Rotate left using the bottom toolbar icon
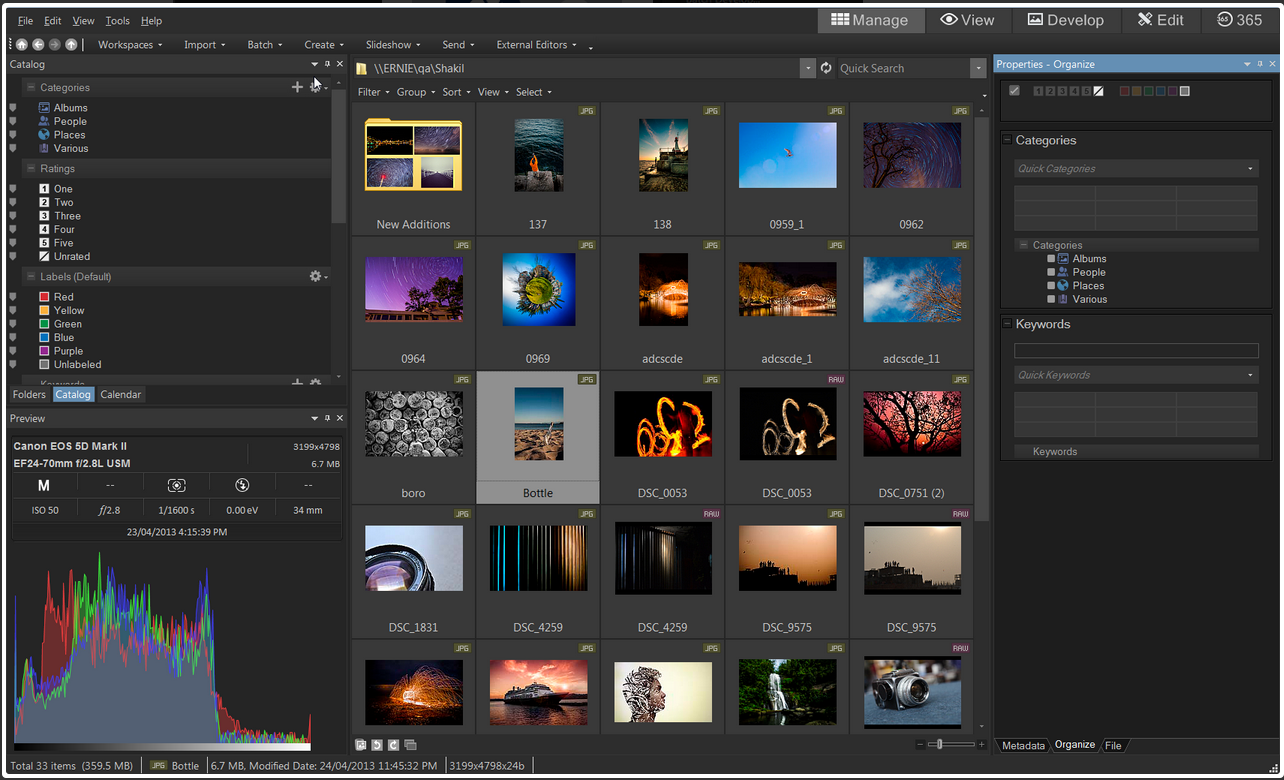Viewport: 1284px width, 780px height. 377,745
